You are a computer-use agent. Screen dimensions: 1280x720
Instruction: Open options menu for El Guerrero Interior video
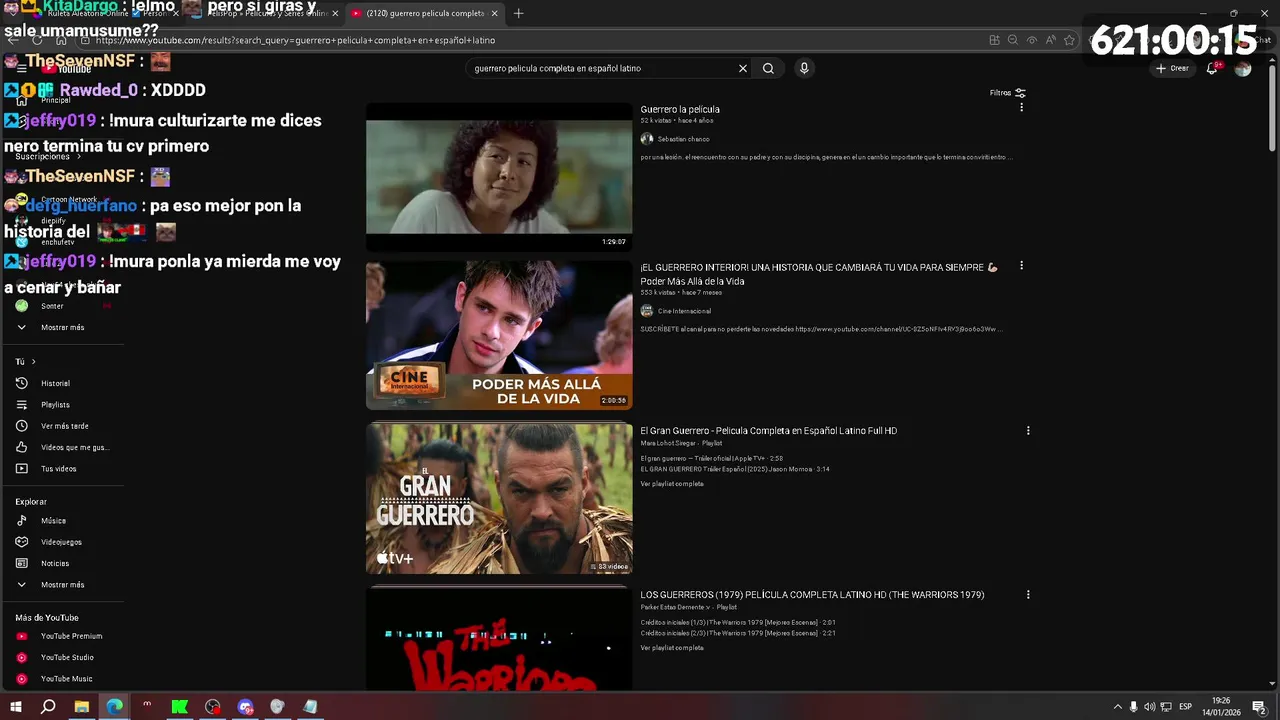[1021, 266]
